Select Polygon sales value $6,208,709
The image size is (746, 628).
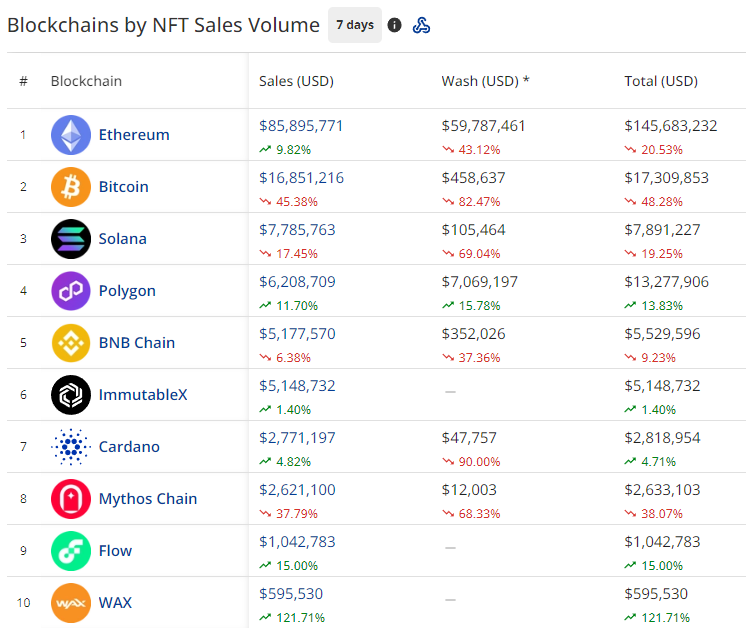coord(297,282)
